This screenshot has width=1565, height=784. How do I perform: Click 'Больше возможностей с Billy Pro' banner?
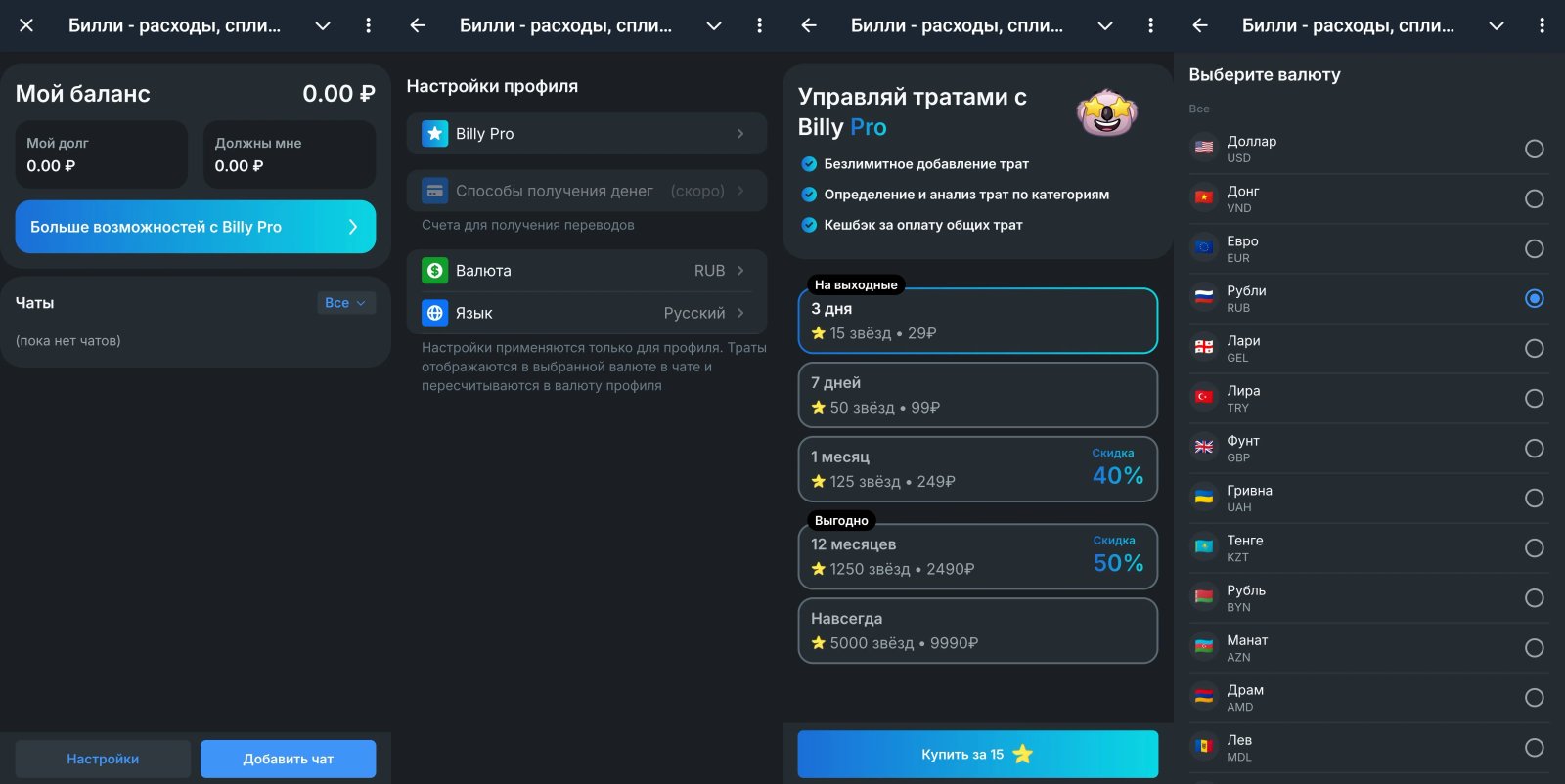[x=196, y=227]
